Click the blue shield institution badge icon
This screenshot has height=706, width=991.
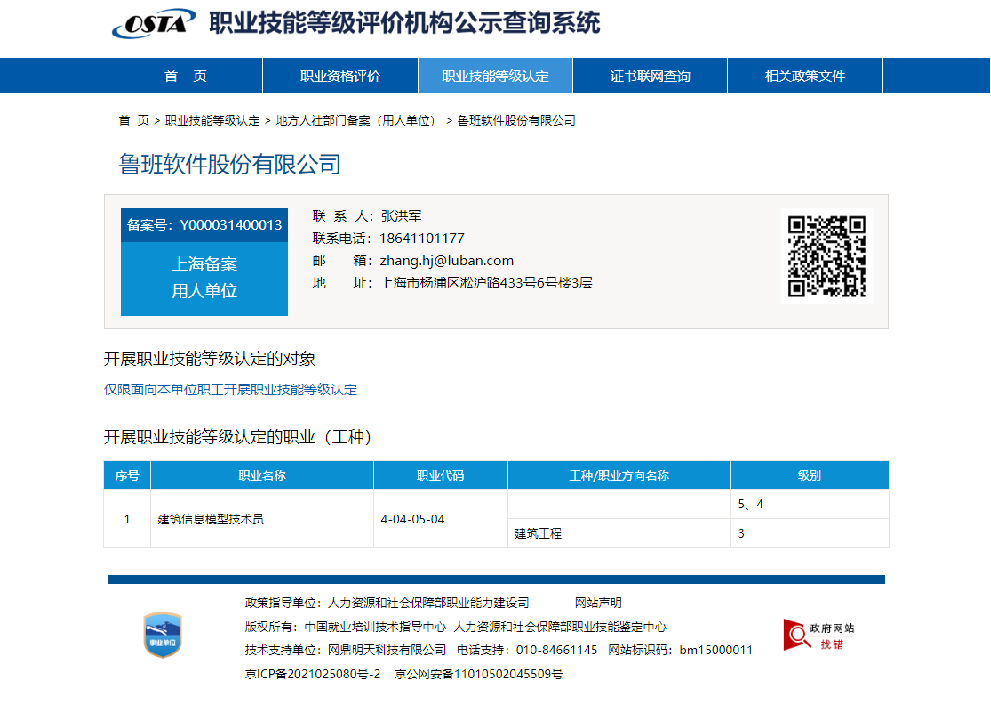(x=163, y=635)
